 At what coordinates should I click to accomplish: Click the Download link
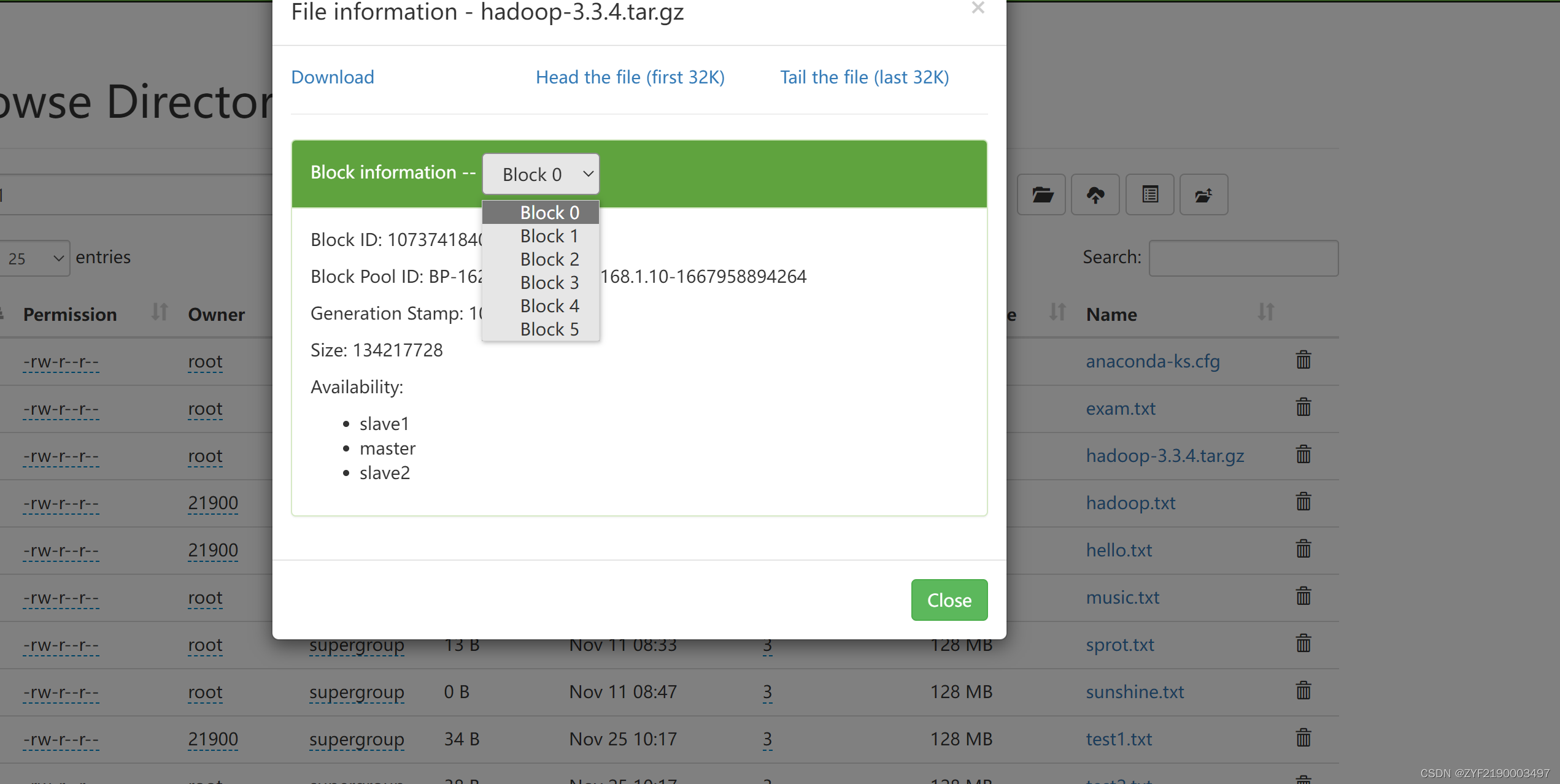[x=332, y=77]
